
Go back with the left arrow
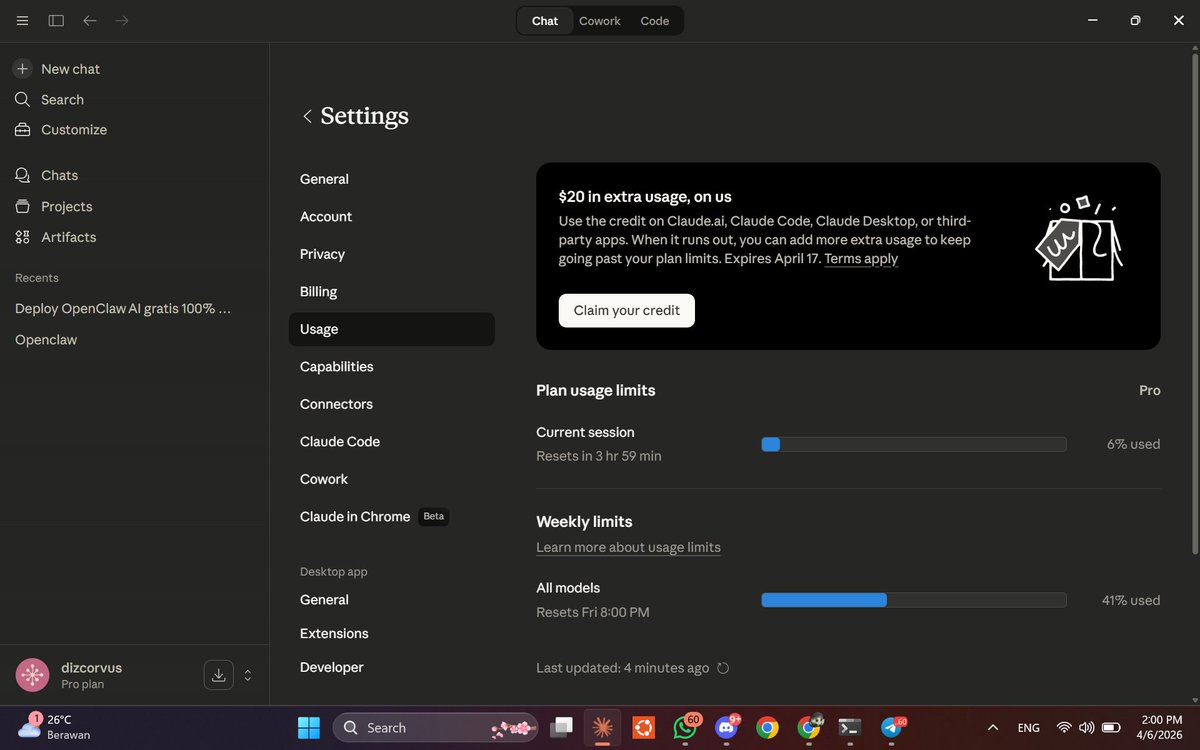point(90,20)
